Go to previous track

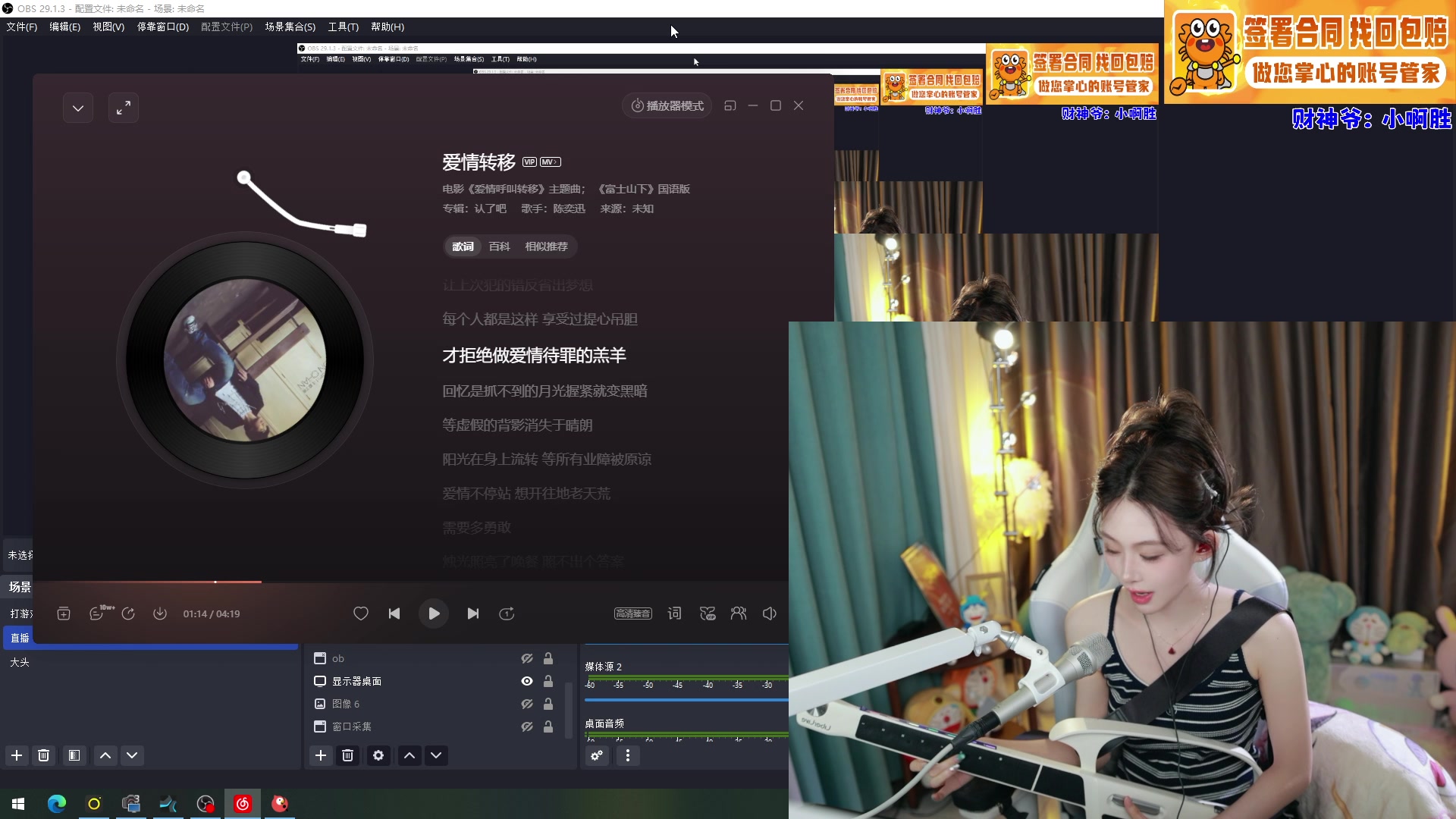pos(394,613)
